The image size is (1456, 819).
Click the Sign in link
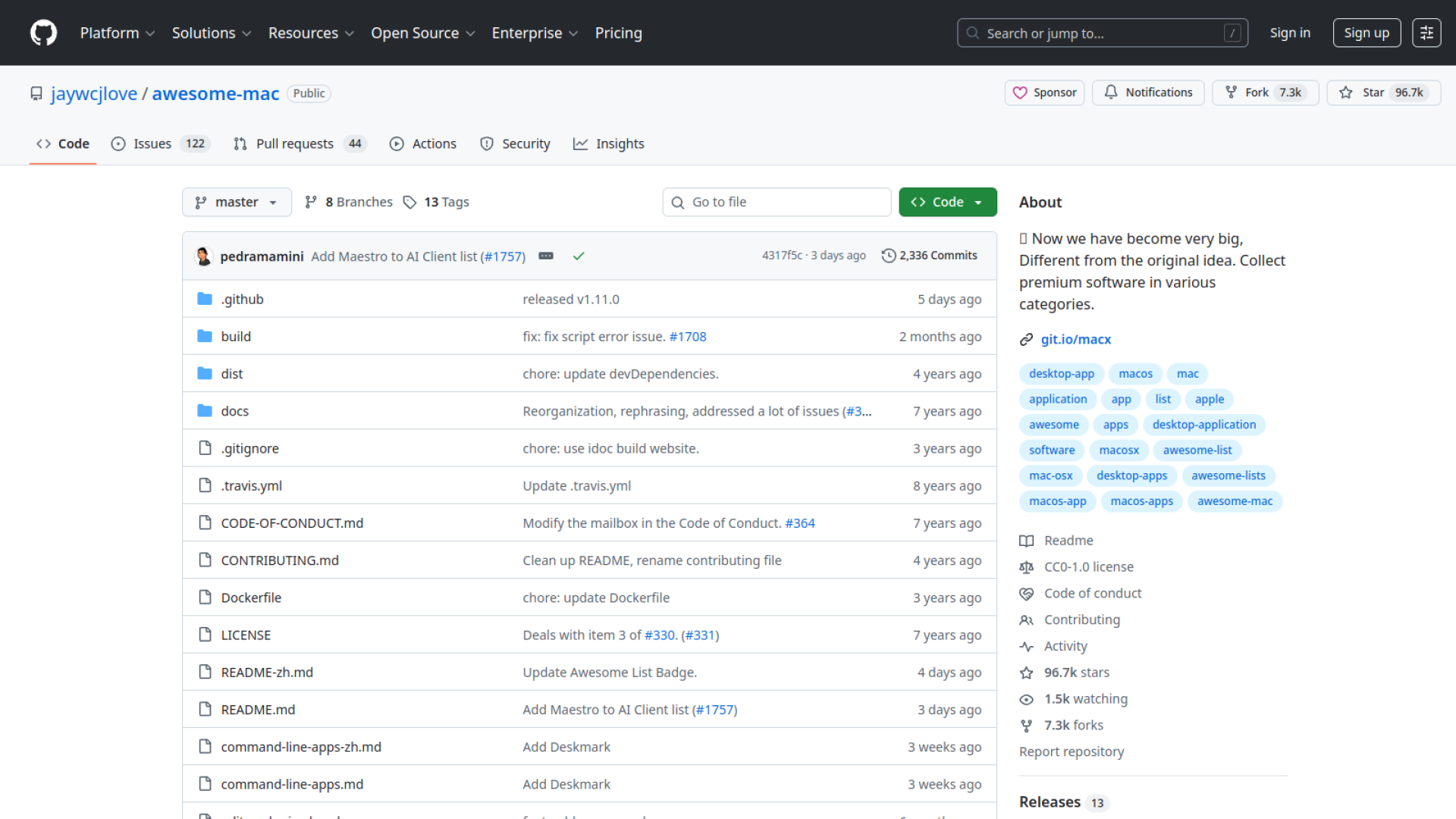click(x=1290, y=33)
